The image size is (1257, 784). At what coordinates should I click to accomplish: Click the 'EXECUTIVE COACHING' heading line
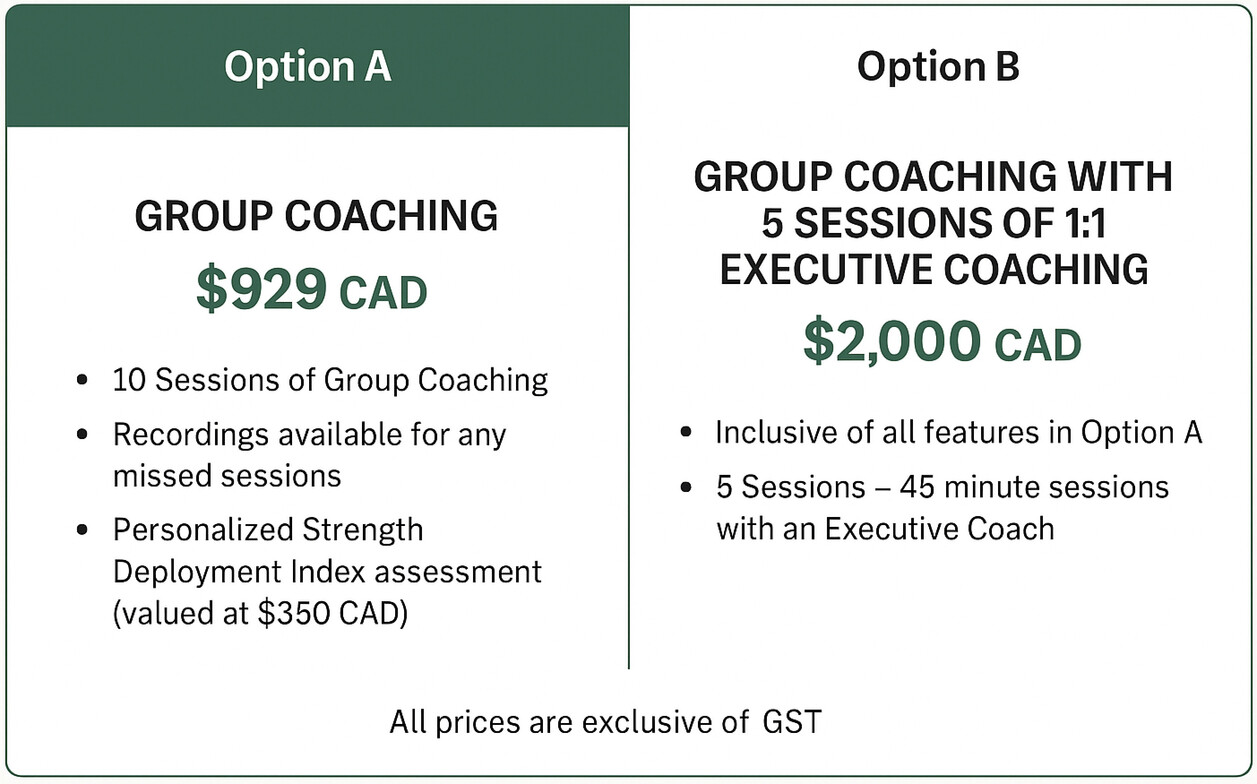(933, 269)
